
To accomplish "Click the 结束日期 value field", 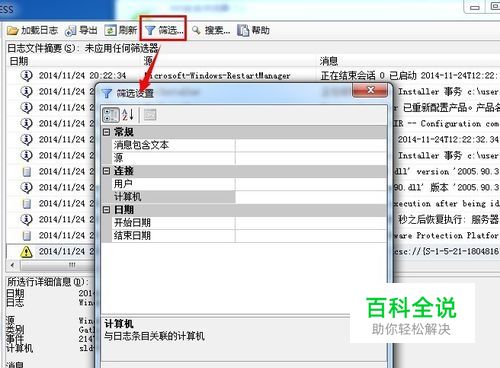I will [x=311, y=236].
